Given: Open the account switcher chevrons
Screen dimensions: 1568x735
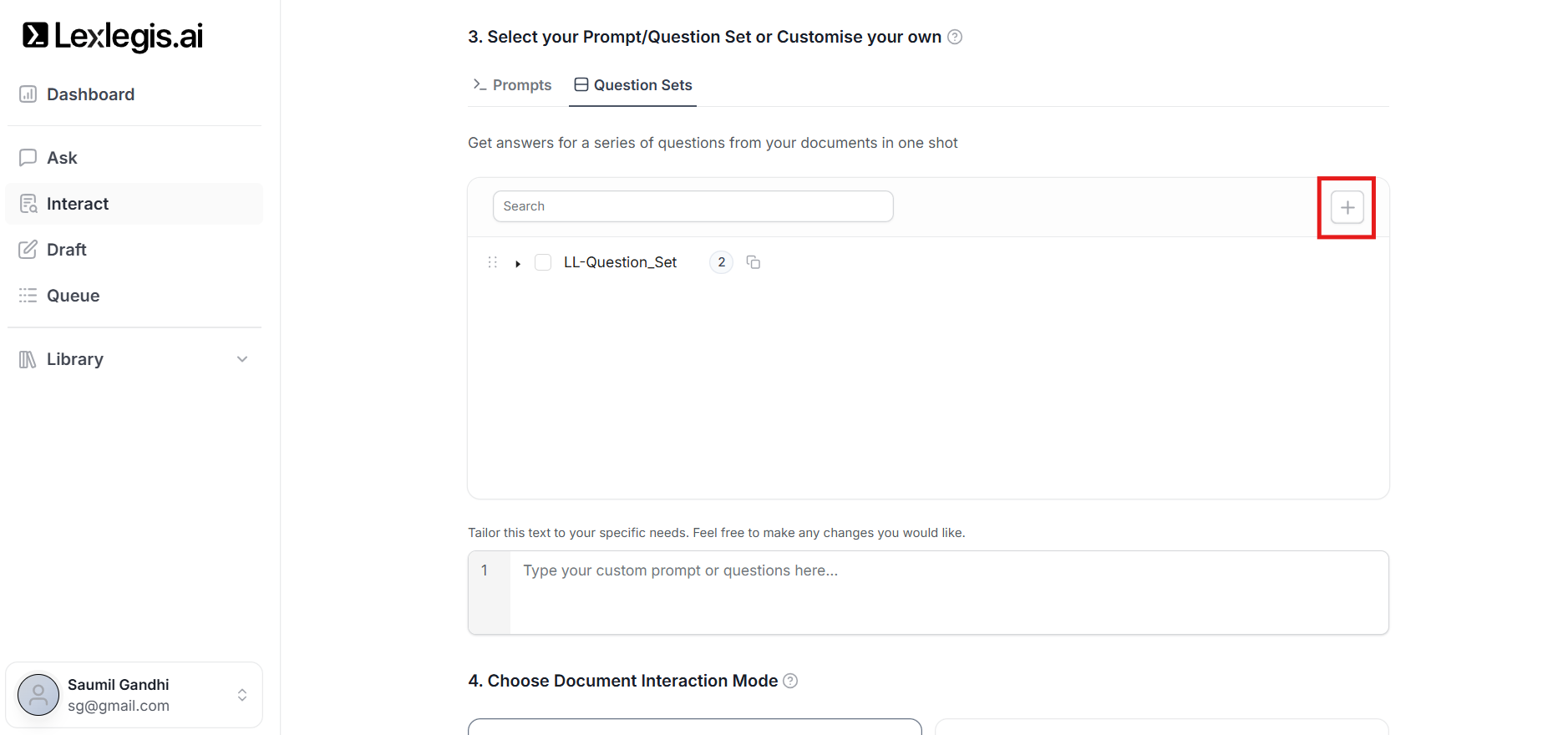Looking at the screenshot, I should point(241,695).
